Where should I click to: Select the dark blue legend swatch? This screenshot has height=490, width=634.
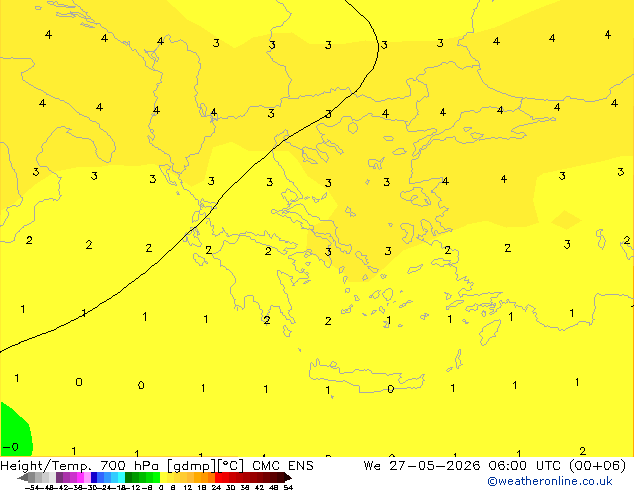pos(94,477)
